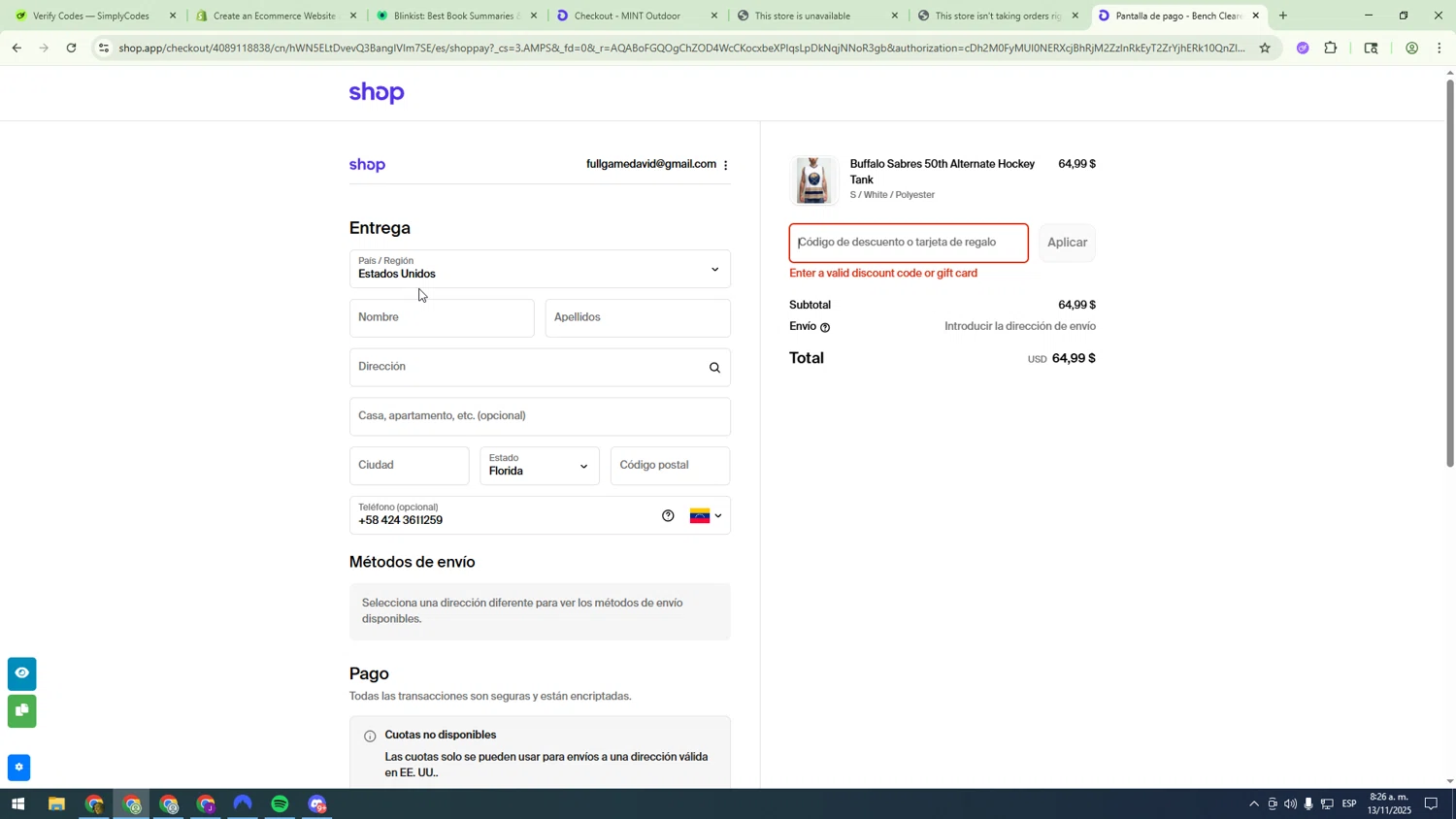Click the discount code input field
Image resolution: width=1456 pixels, height=819 pixels.
[x=909, y=243]
